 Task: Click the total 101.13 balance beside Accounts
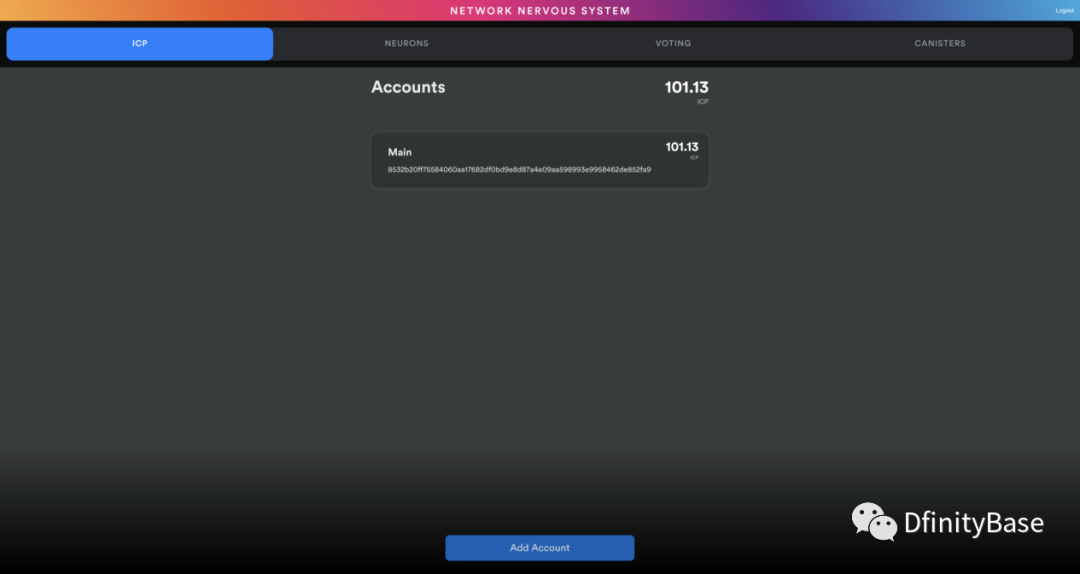pyautogui.click(x=686, y=88)
